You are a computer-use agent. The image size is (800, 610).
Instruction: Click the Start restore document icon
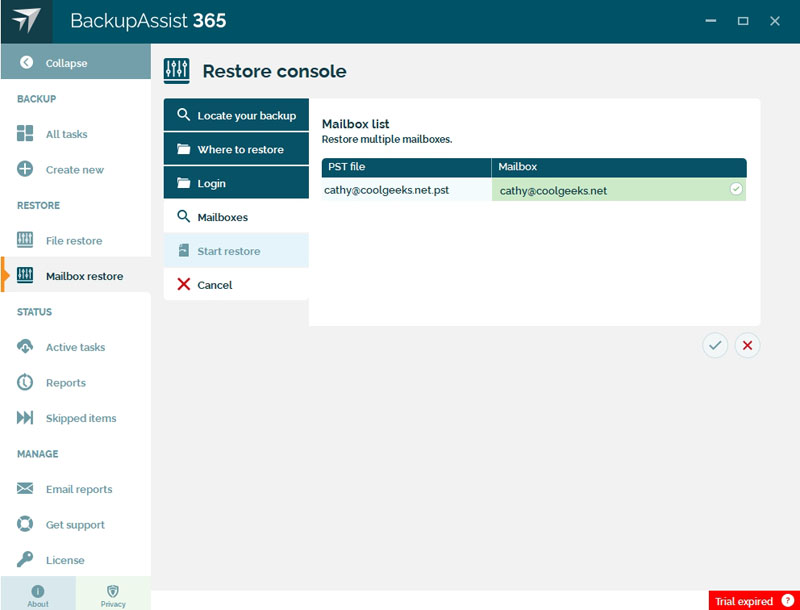(184, 250)
